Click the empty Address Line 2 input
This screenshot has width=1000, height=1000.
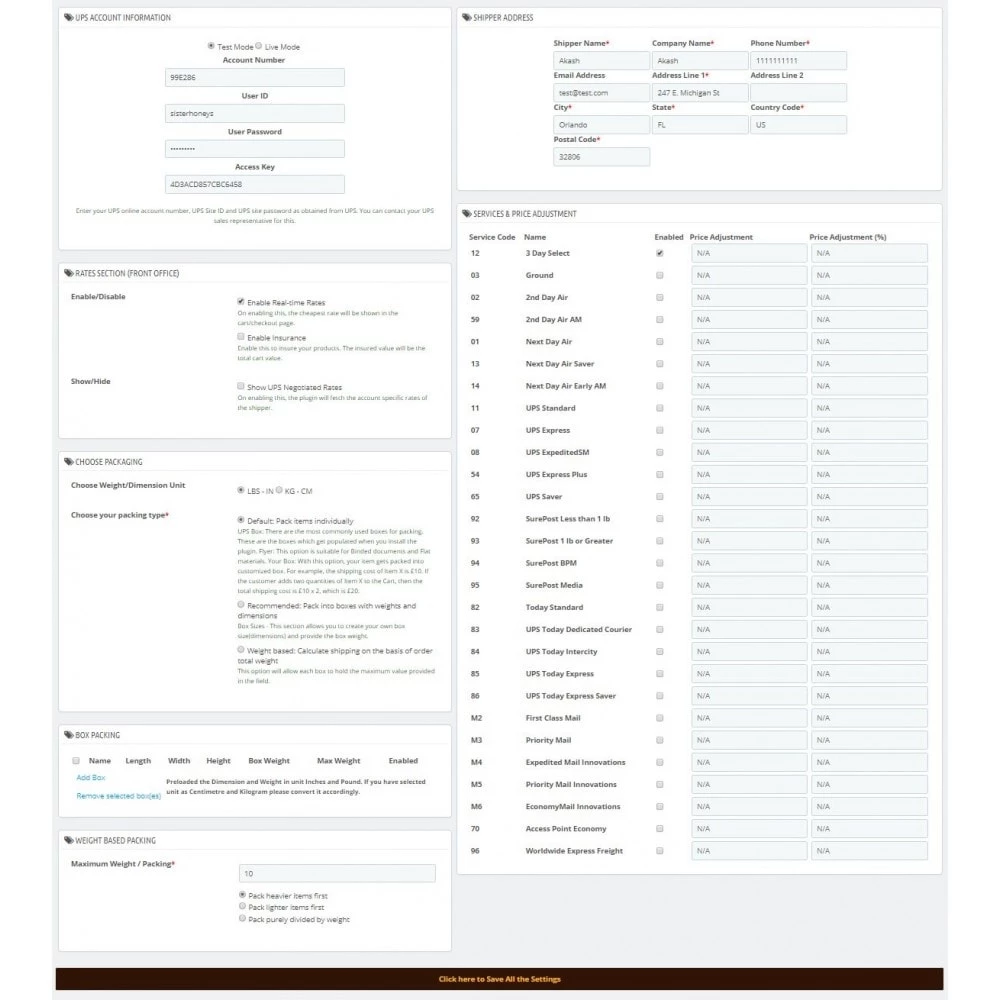click(798, 92)
